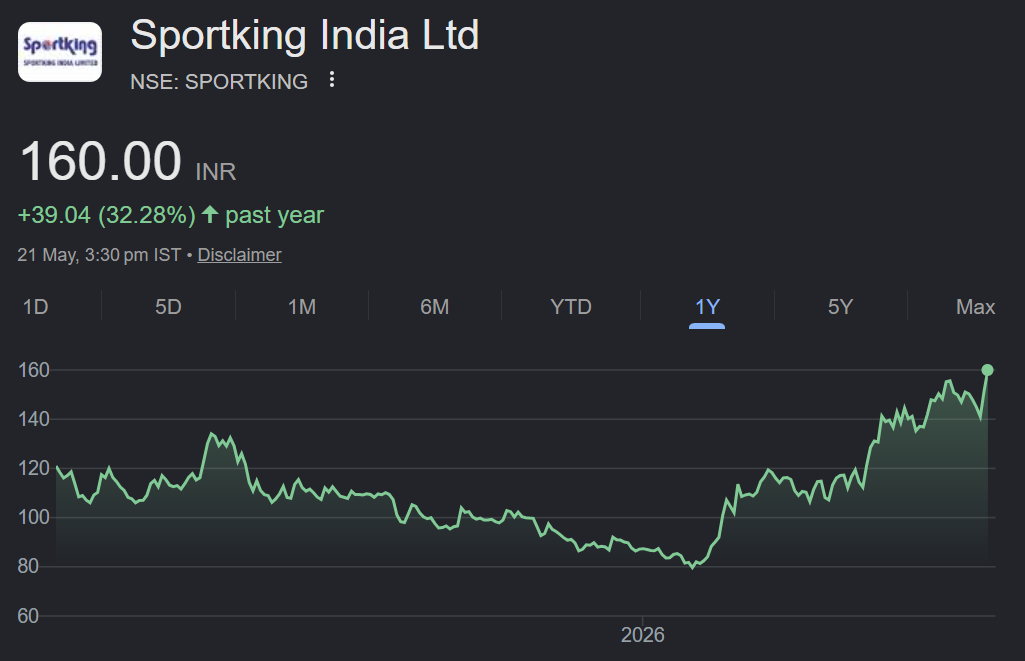This screenshot has width=1025, height=661.
Task: Open the Disclaimer link
Action: click(239, 255)
